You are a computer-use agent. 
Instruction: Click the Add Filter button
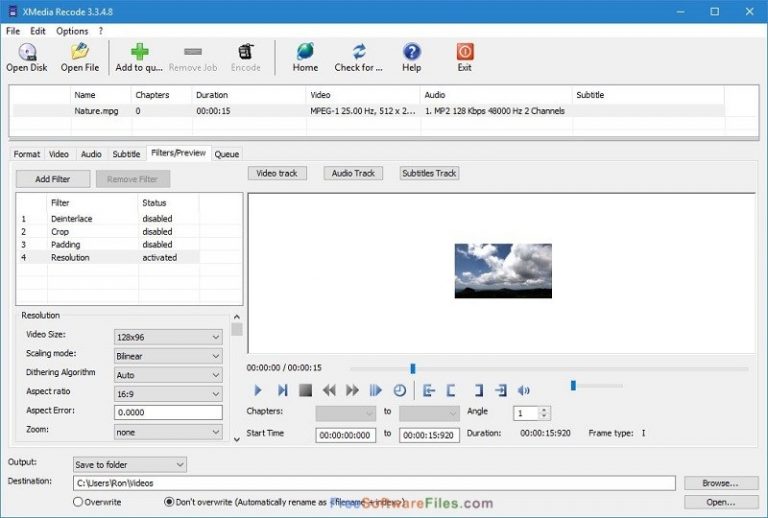[53, 179]
